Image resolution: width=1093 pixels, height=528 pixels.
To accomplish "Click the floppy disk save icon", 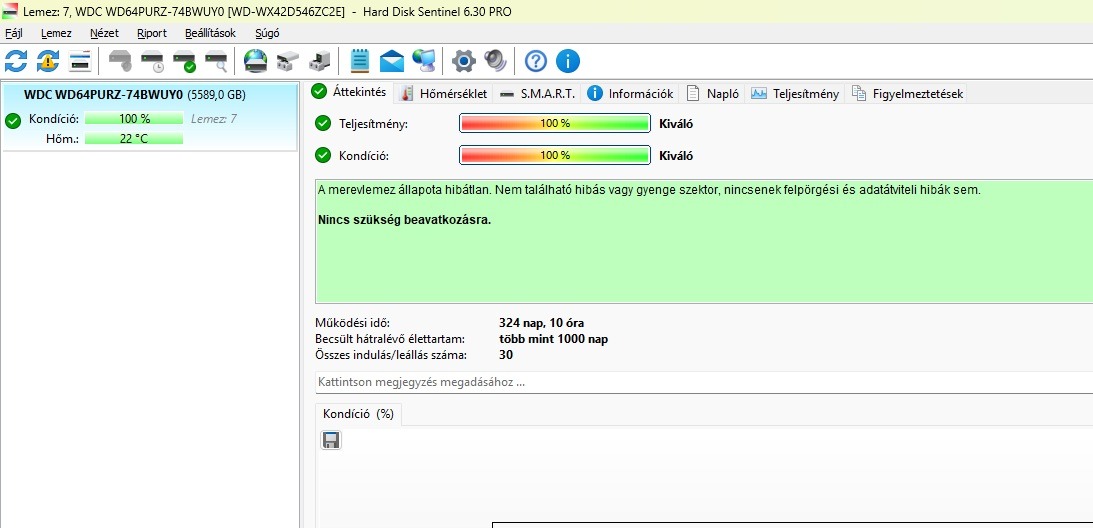I will [330, 440].
